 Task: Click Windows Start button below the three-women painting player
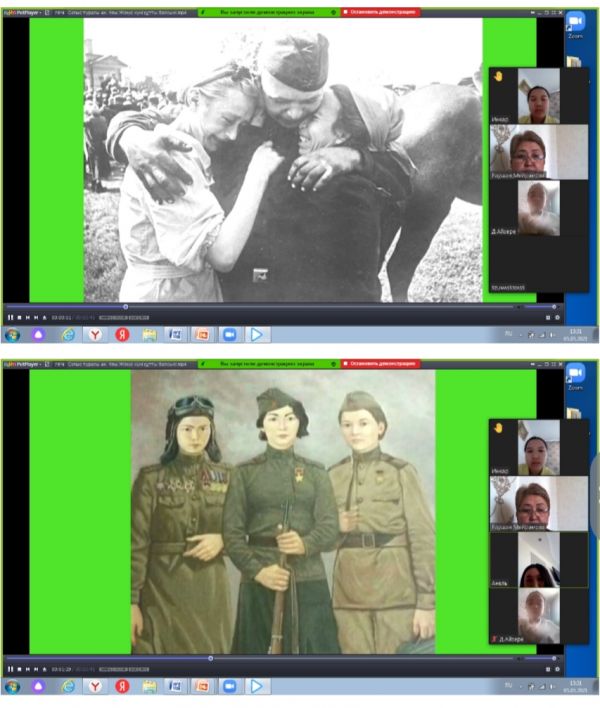(x=12, y=687)
